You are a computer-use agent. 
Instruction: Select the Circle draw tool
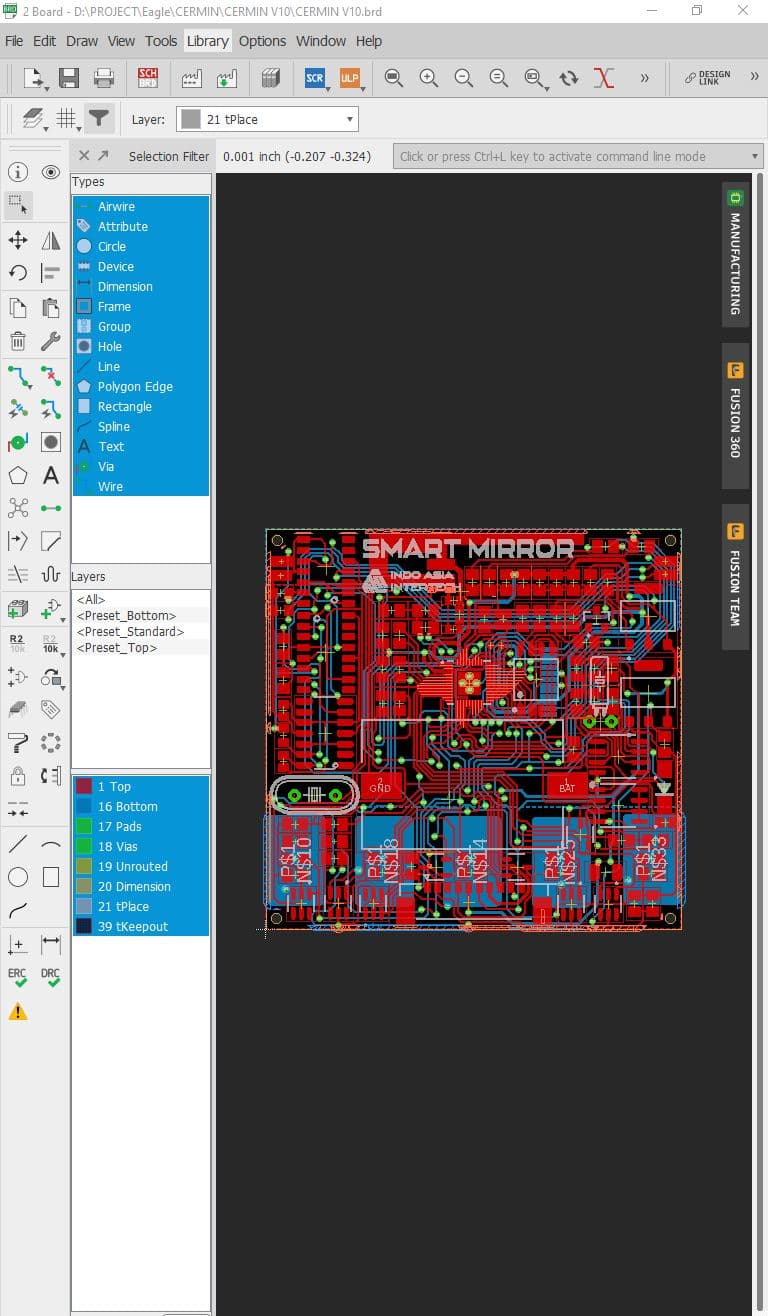click(18, 878)
